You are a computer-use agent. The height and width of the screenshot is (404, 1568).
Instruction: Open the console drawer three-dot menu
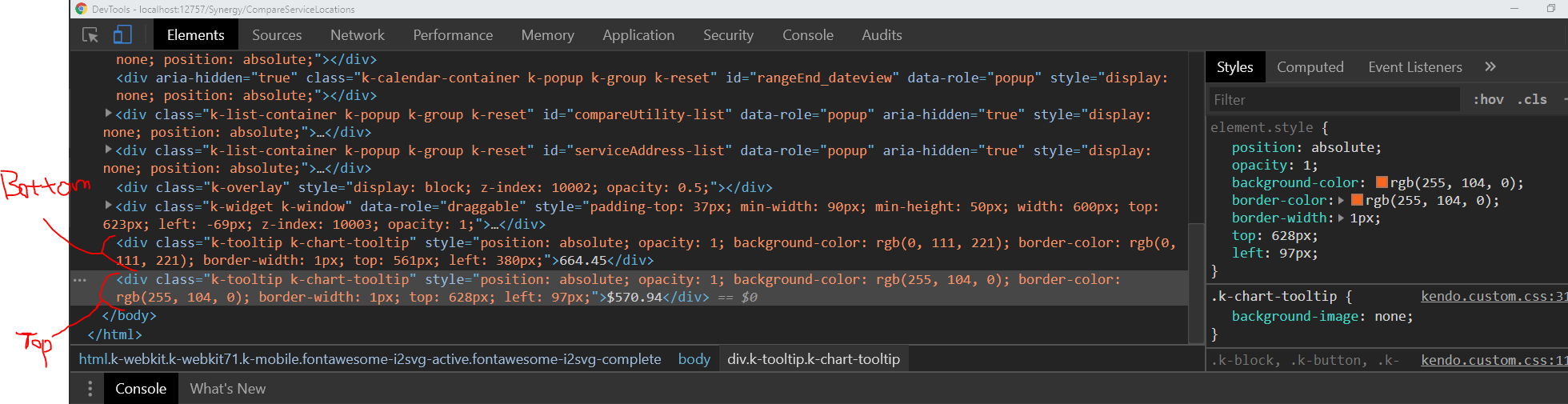(x=90, y=389)
